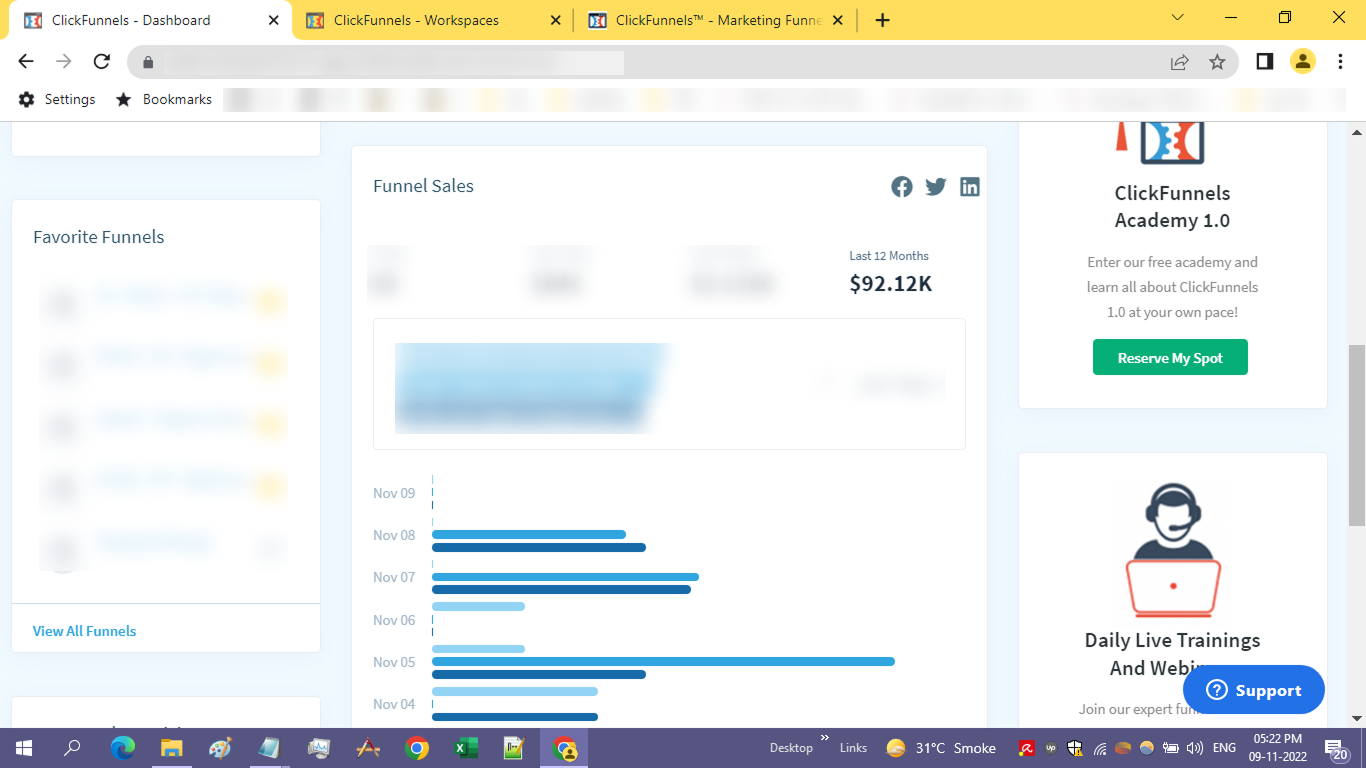Share Funnel Sales on LinkedIn
1366x768 pixels.
point(970,187)
